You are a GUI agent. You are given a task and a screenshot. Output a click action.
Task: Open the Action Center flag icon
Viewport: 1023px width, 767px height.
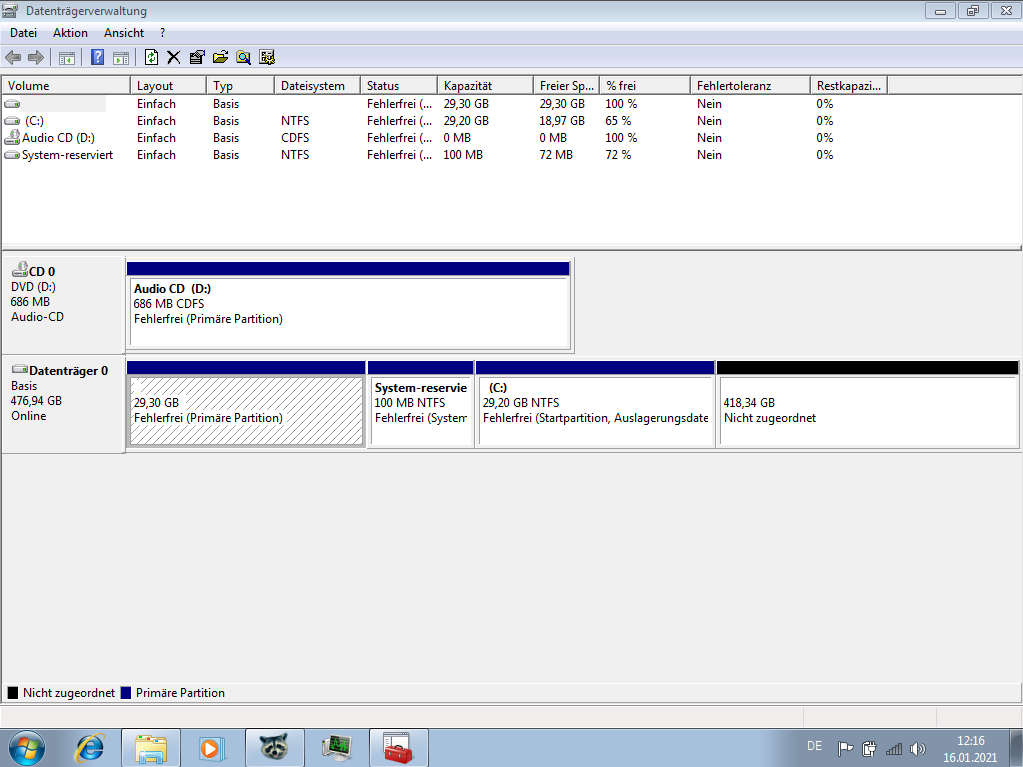pyautogui.click(x=846, y=749)
